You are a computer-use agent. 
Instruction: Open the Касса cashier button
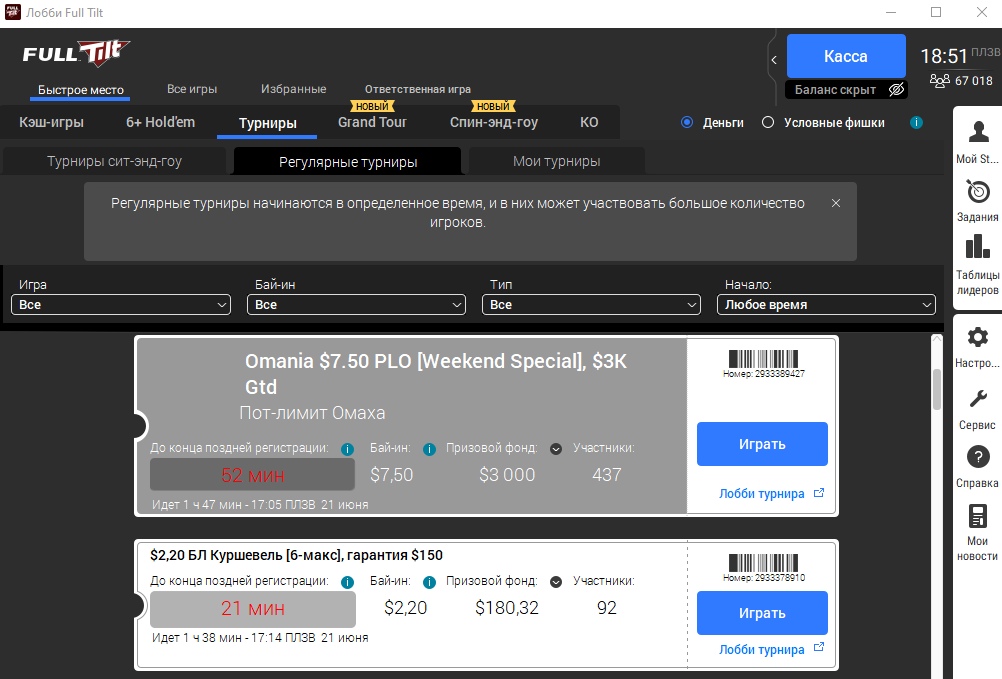(845, 56)
